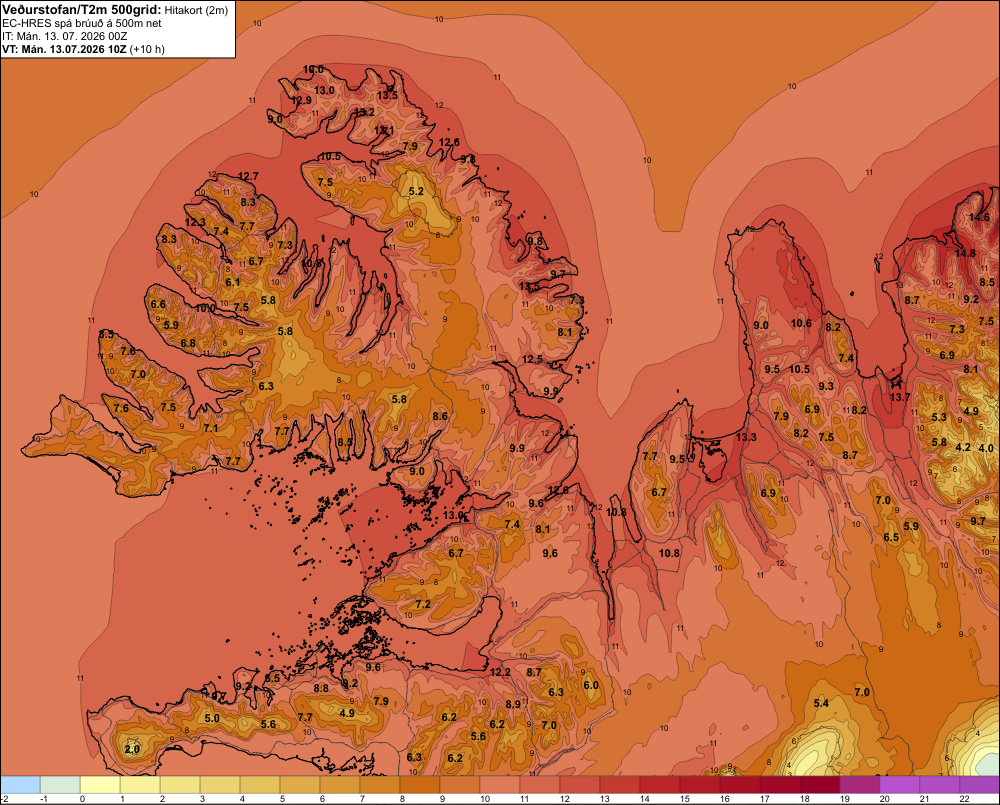
Task: Select the violet 21 to 22 legend swatch
Action: pyautogui.click(x=939, y=785)
